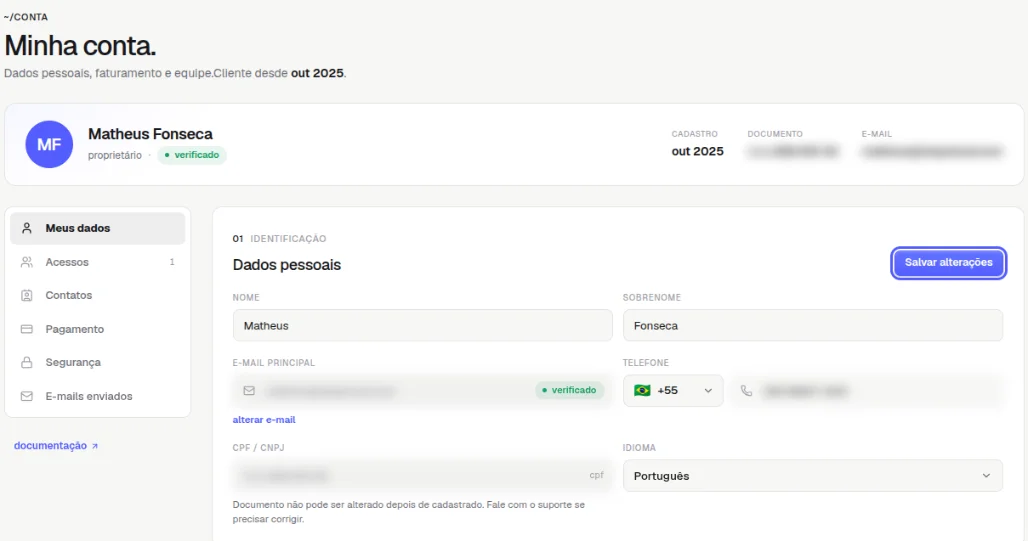
Task: View the E-mails enviados section
Action: (98, 396)
